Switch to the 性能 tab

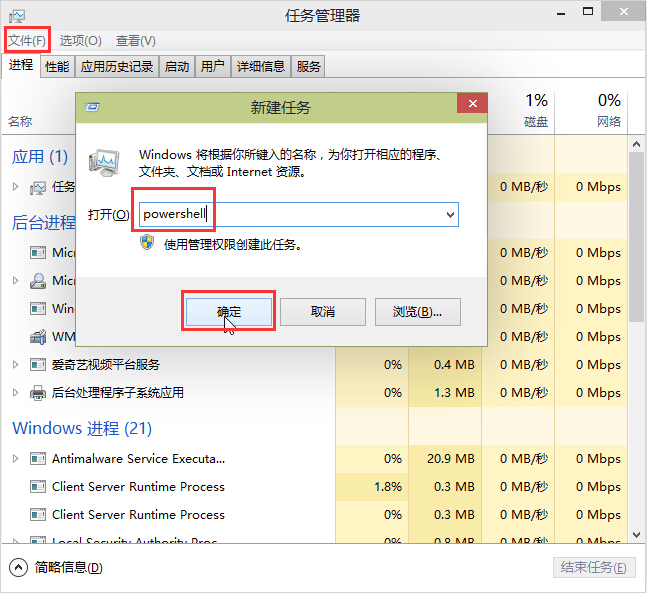point(57,67)
